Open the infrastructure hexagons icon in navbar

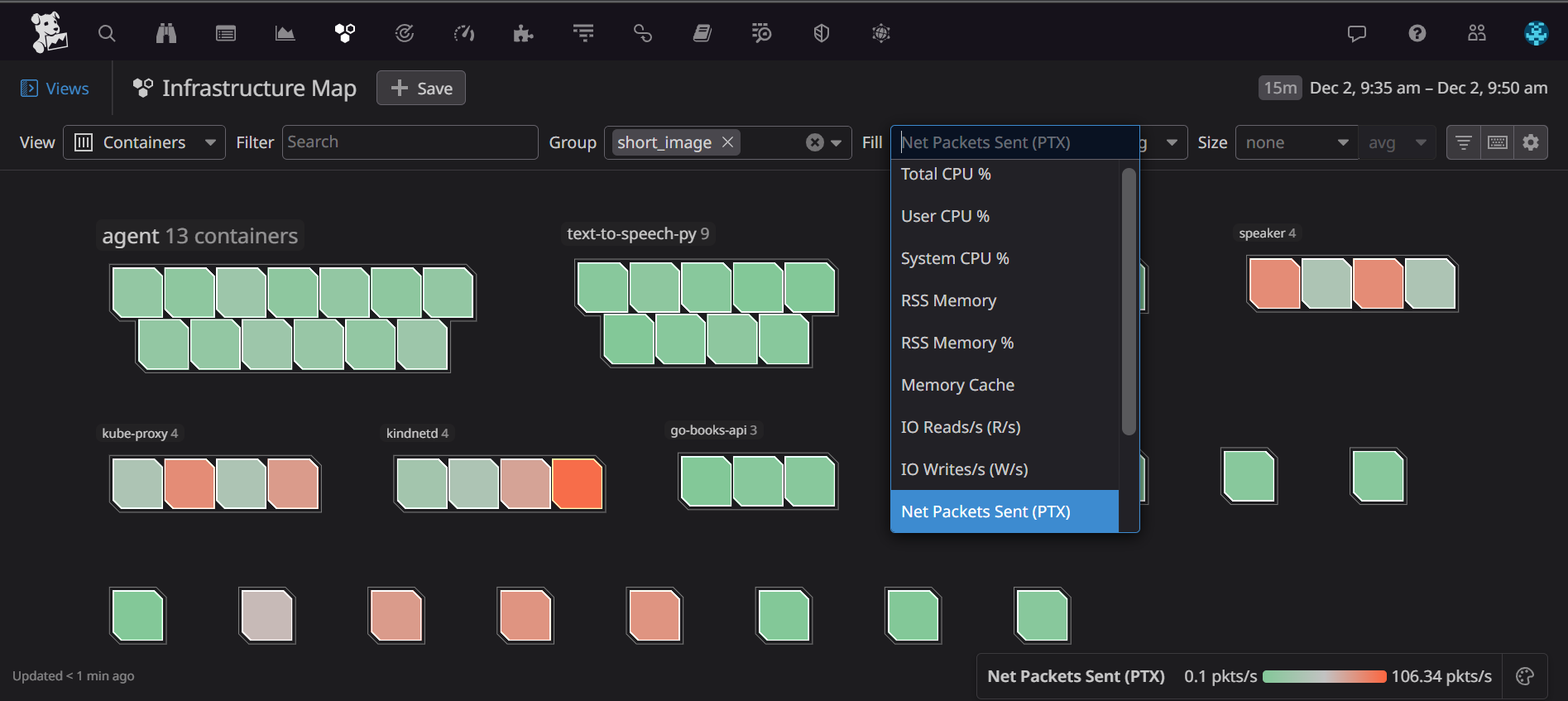[345, 33]
